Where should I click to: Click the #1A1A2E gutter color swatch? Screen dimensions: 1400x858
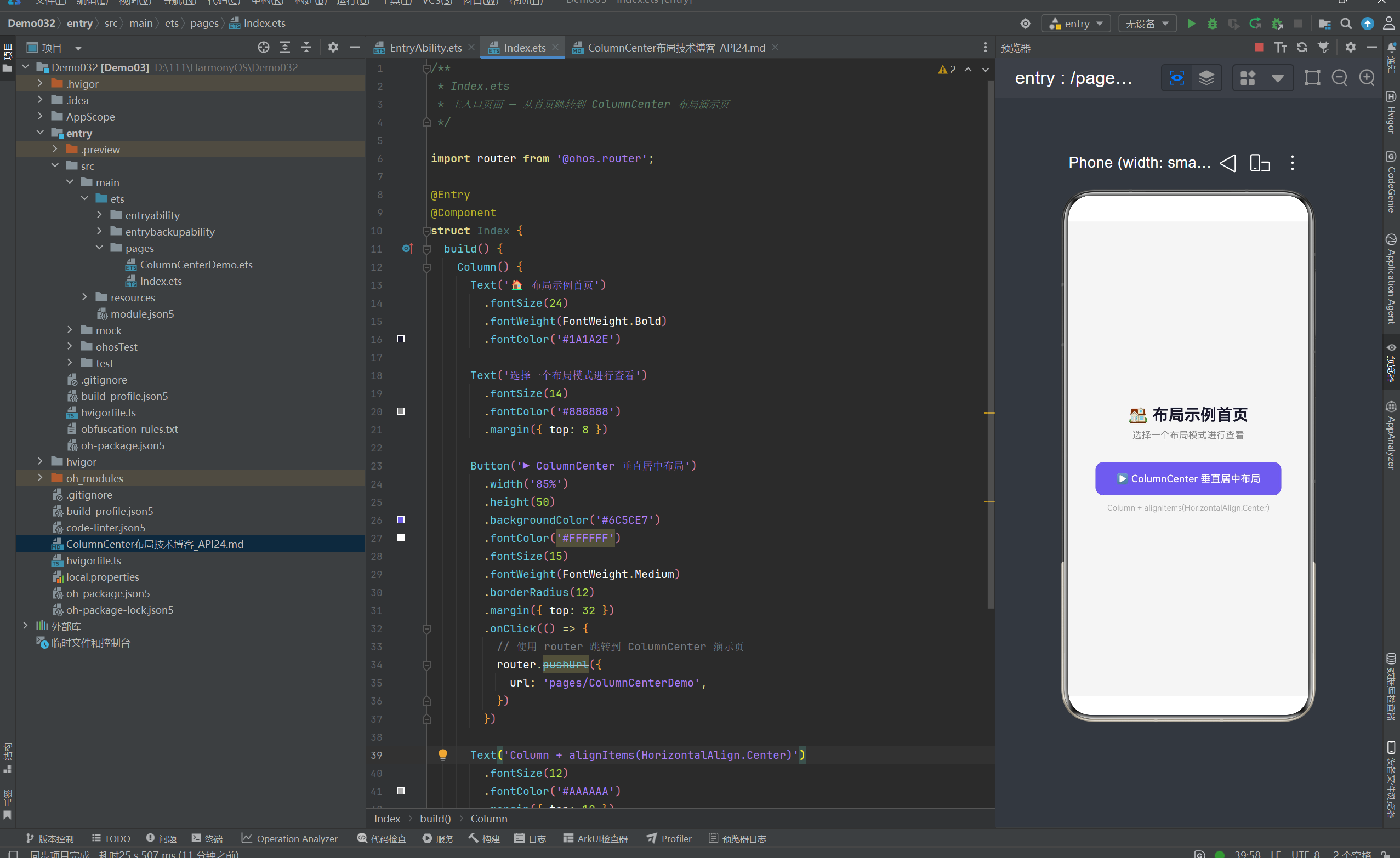click(401, 339)
